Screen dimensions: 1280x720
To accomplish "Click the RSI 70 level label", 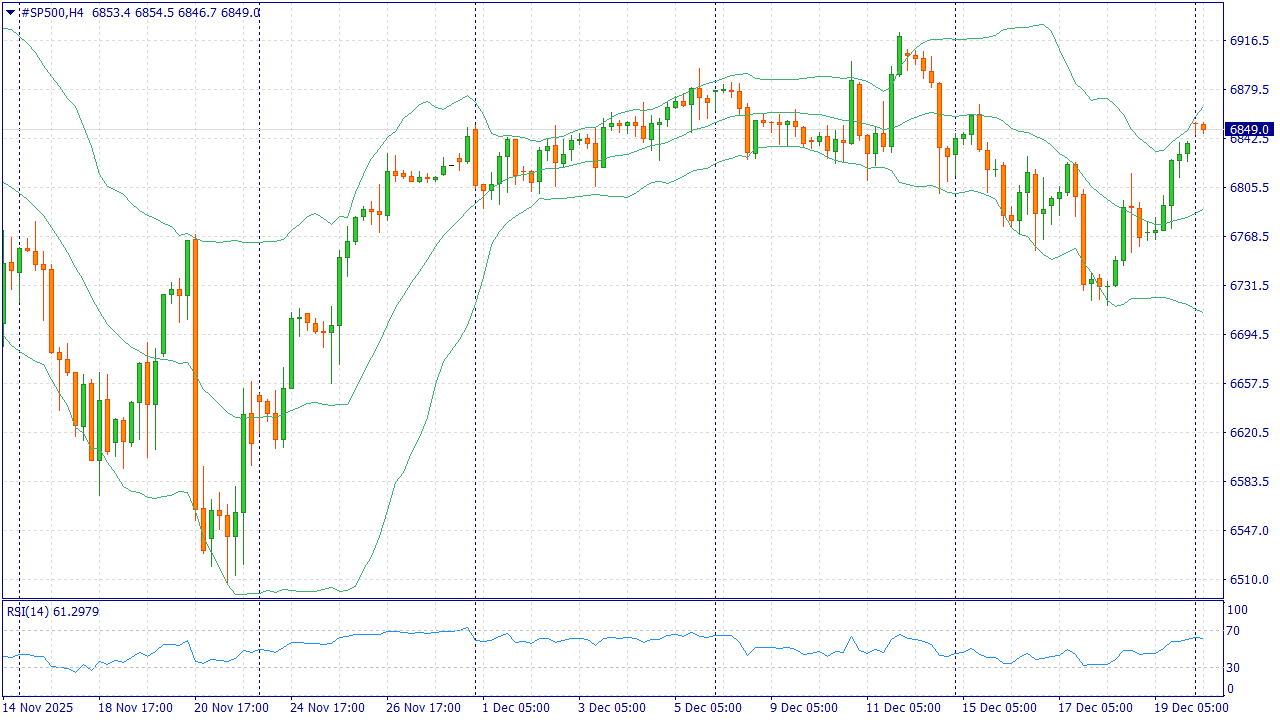I will 1234,631.
